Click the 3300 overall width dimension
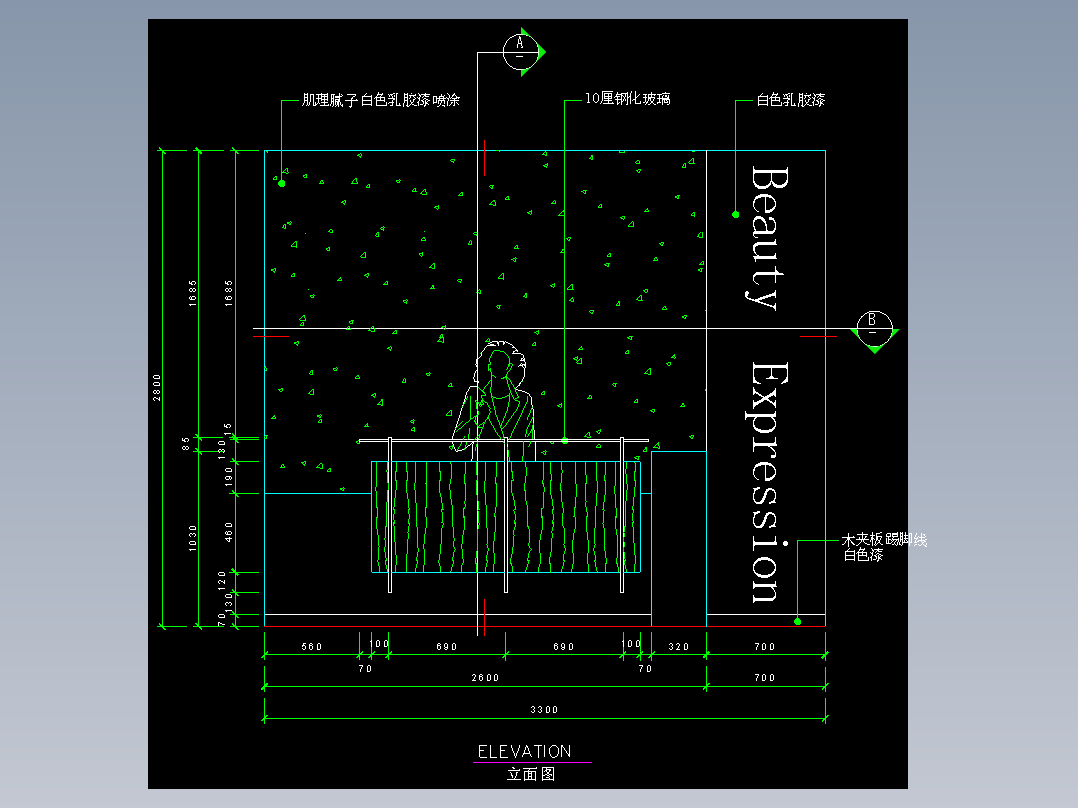Screen dimensions: 1078x808 544,710
